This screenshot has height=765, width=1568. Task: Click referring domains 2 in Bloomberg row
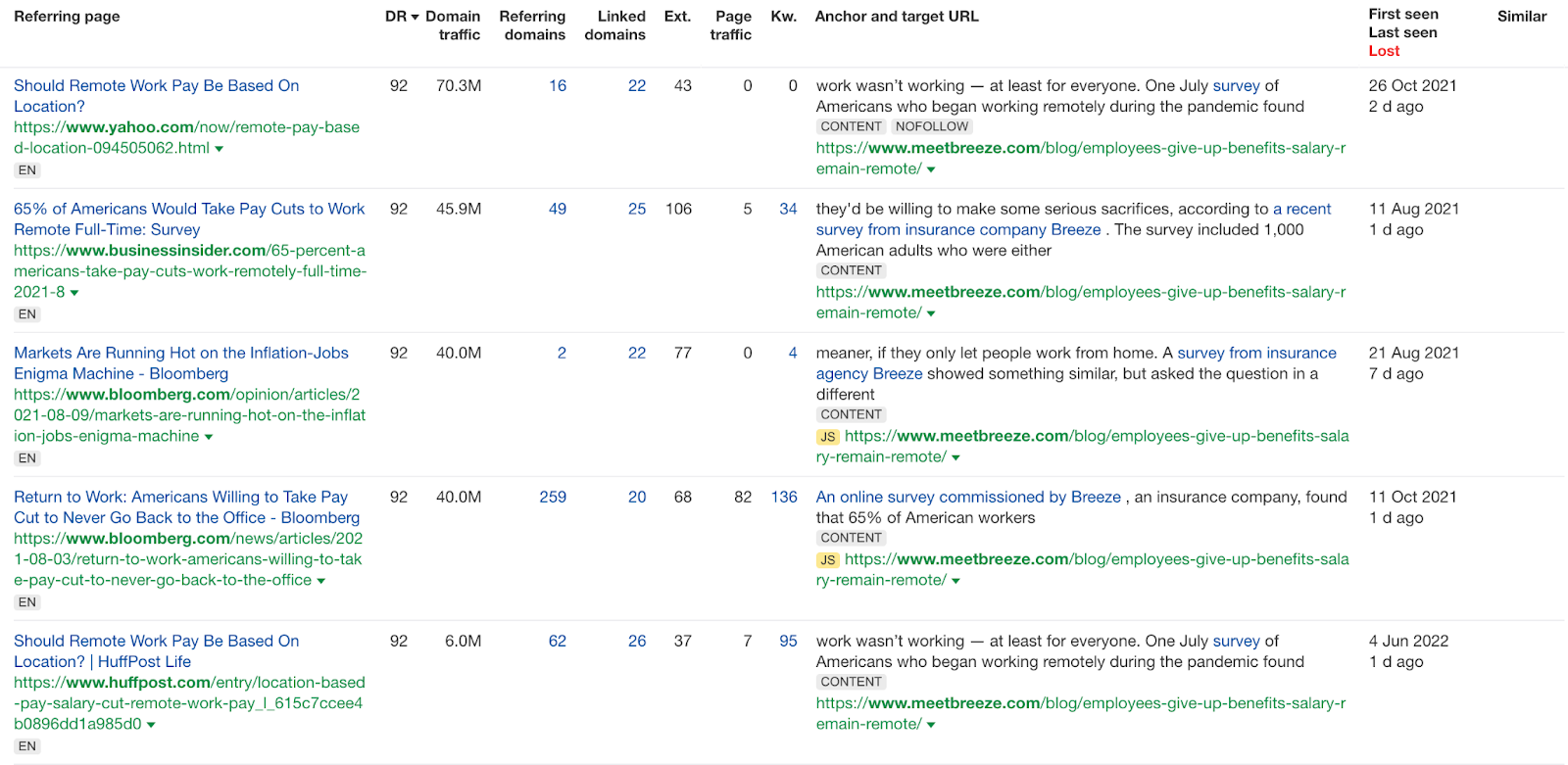[x=562, y=354]
